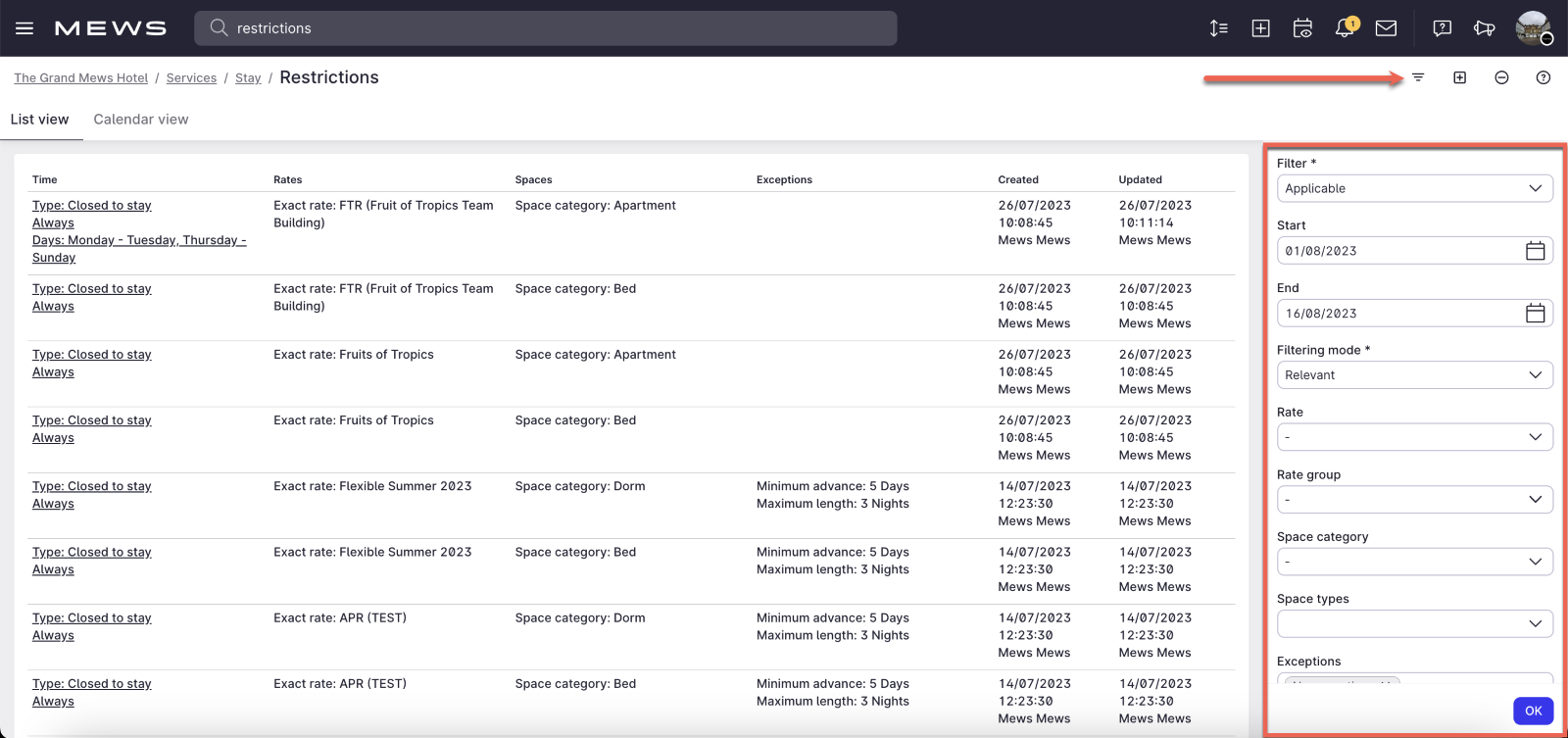
Task: Open notifications bell
Action: click(1345, 27)
